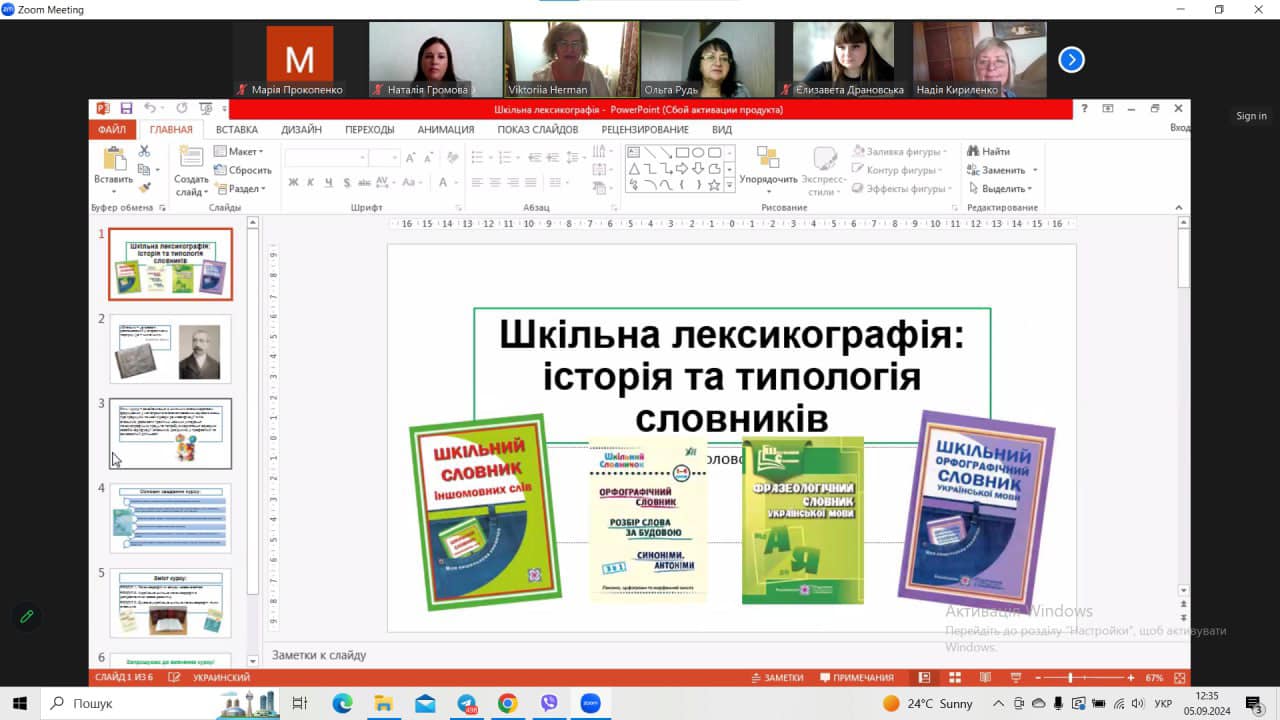Viewport: 1280px width, 720px height.
Task: Click Sign in on the right
Action: tap(1251, 116)
